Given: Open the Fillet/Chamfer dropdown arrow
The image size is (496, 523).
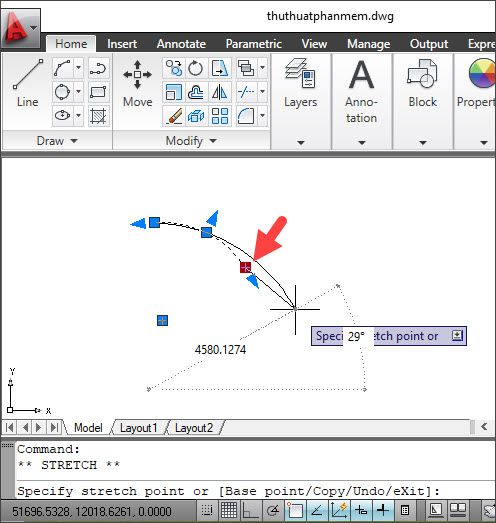Looking at the screenshot, I should point(263,115).
